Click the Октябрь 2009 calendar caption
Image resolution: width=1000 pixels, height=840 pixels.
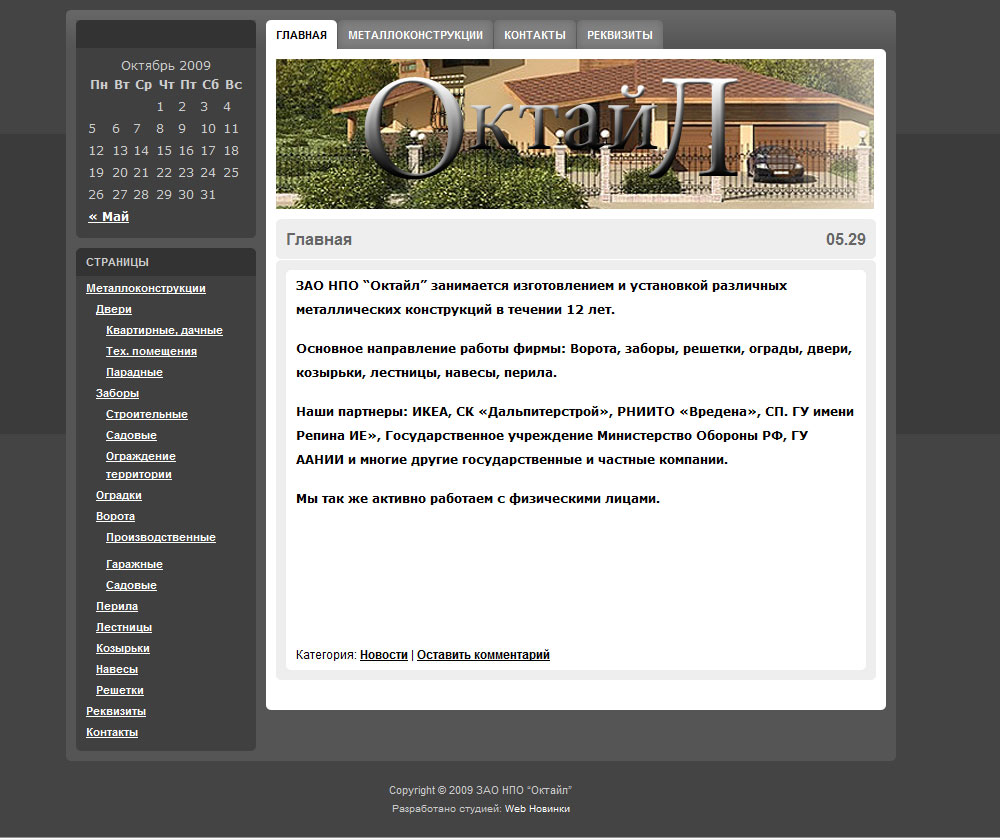point(166,66)
